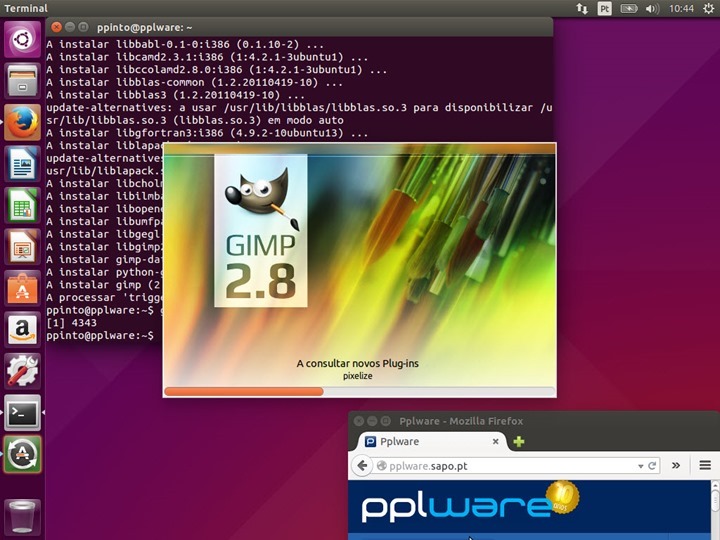Open the URL history dropdown arrow
Screen dimensions: 720x540
pyautogui.click(x=640, y=466)
